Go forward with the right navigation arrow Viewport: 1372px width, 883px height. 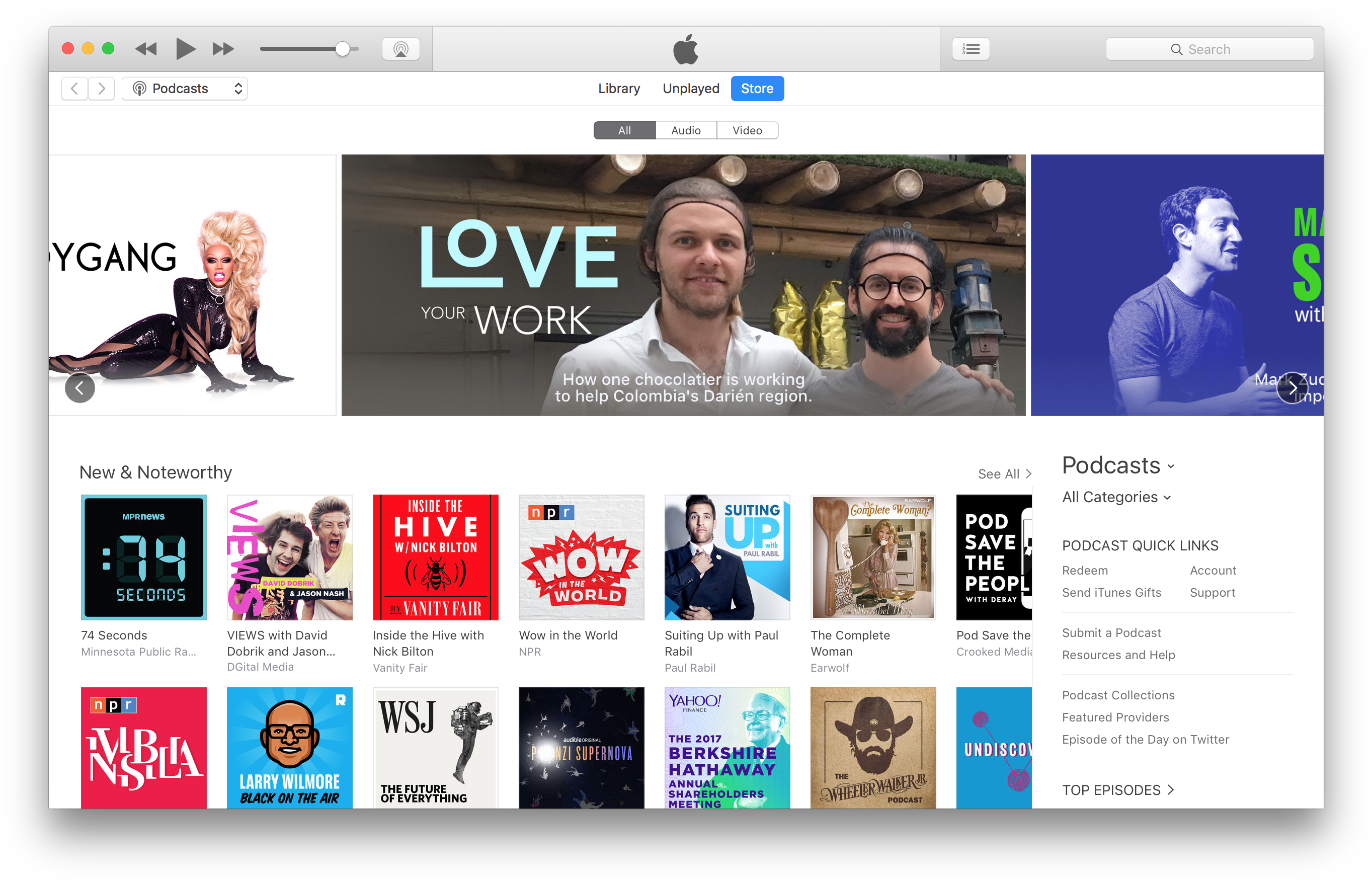click(x=102, y=89)
